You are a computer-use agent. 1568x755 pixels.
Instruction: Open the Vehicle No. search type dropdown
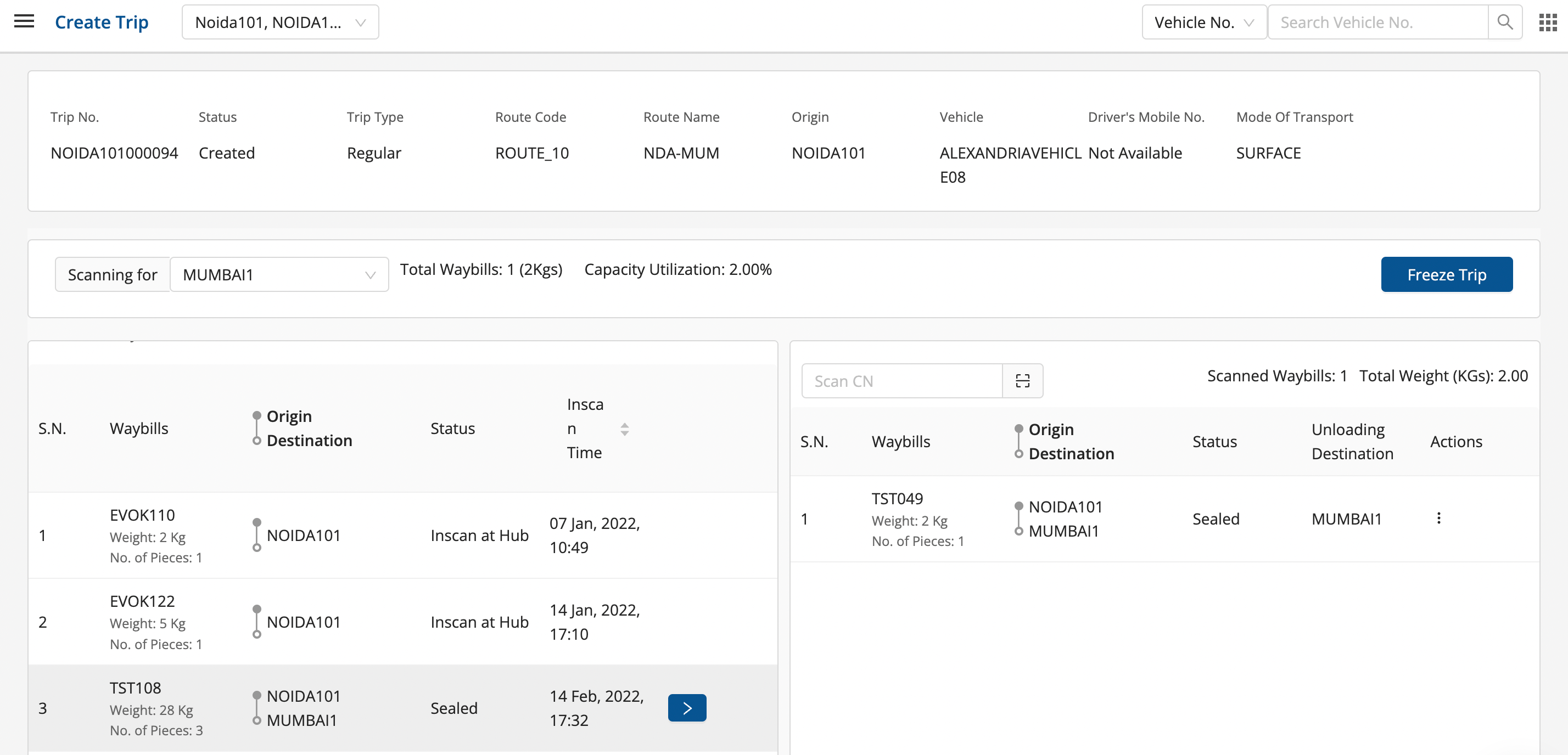click(x=1203, y=22)
